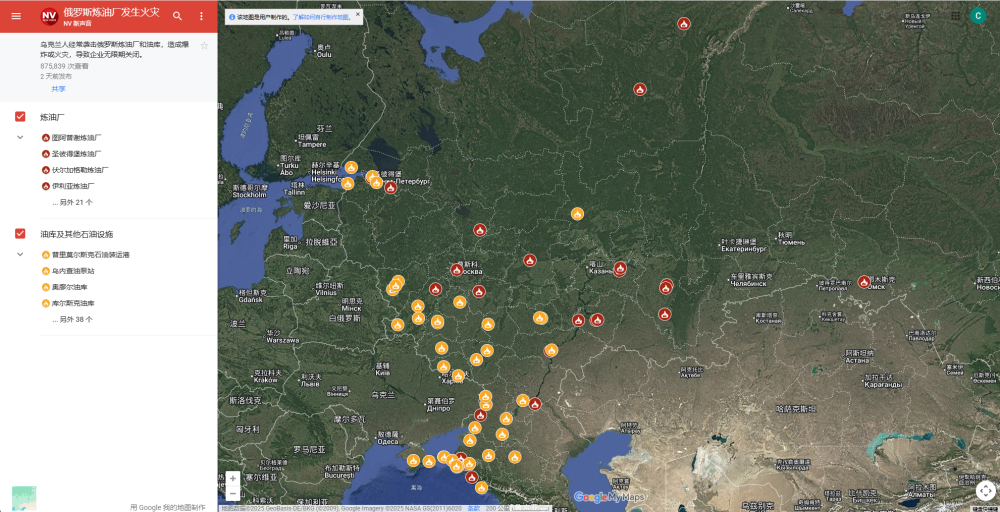
Task: Open the account avatar labeled C
Action: click(x=978, y=16)
